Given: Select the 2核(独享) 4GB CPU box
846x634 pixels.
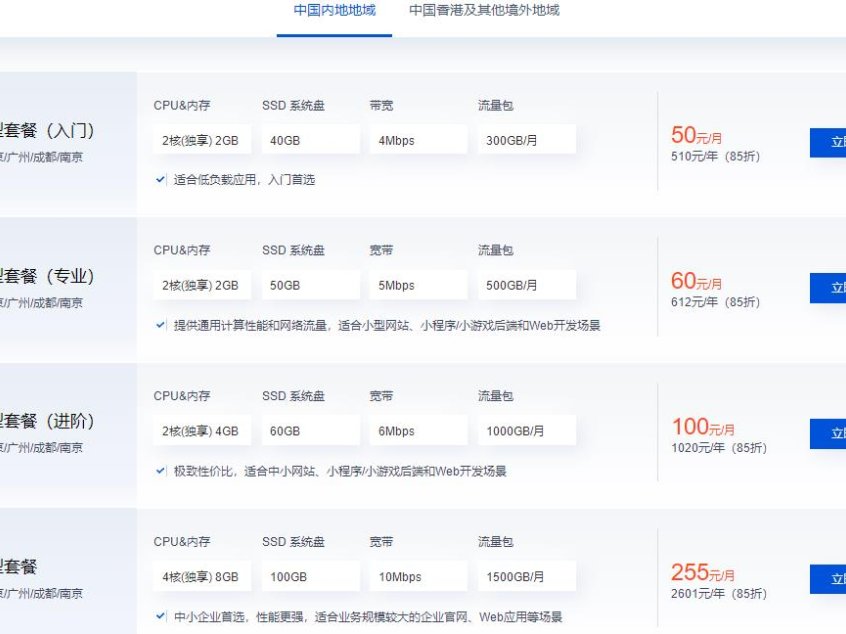Looking at the screenshot, I should pos(202,431).
